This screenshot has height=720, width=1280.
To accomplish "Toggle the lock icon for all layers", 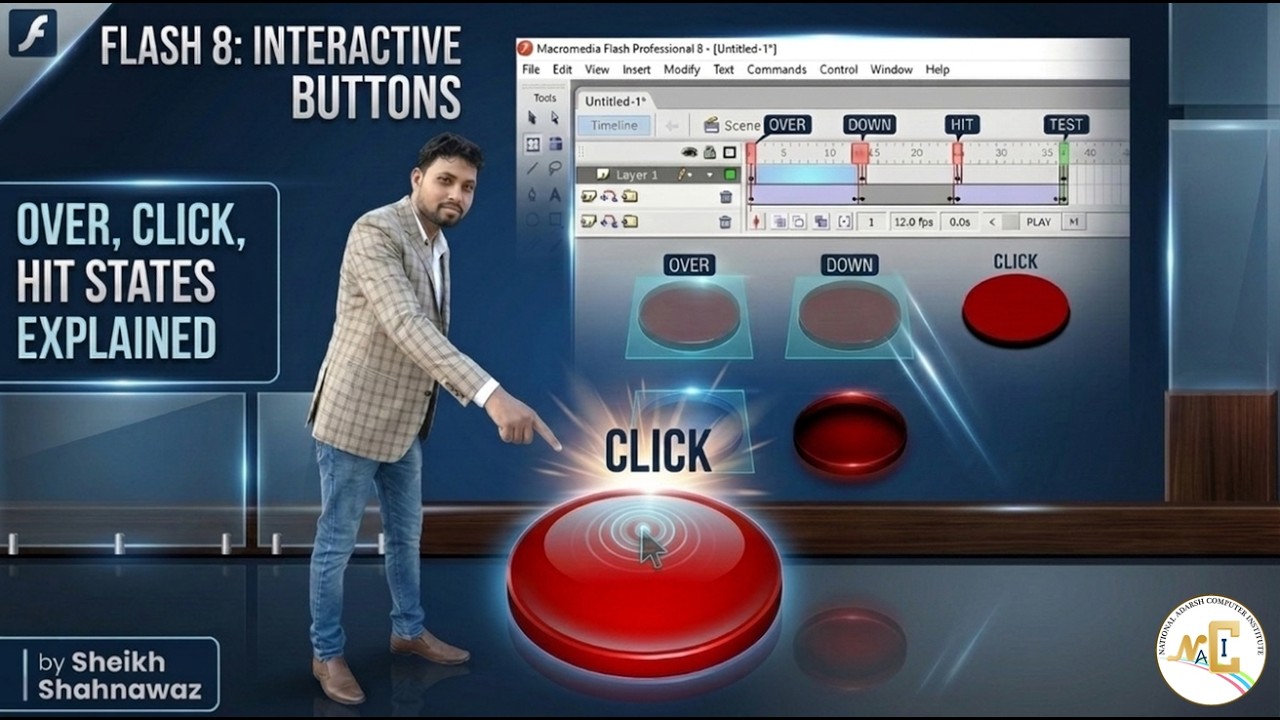I will (x=709, y=153).
